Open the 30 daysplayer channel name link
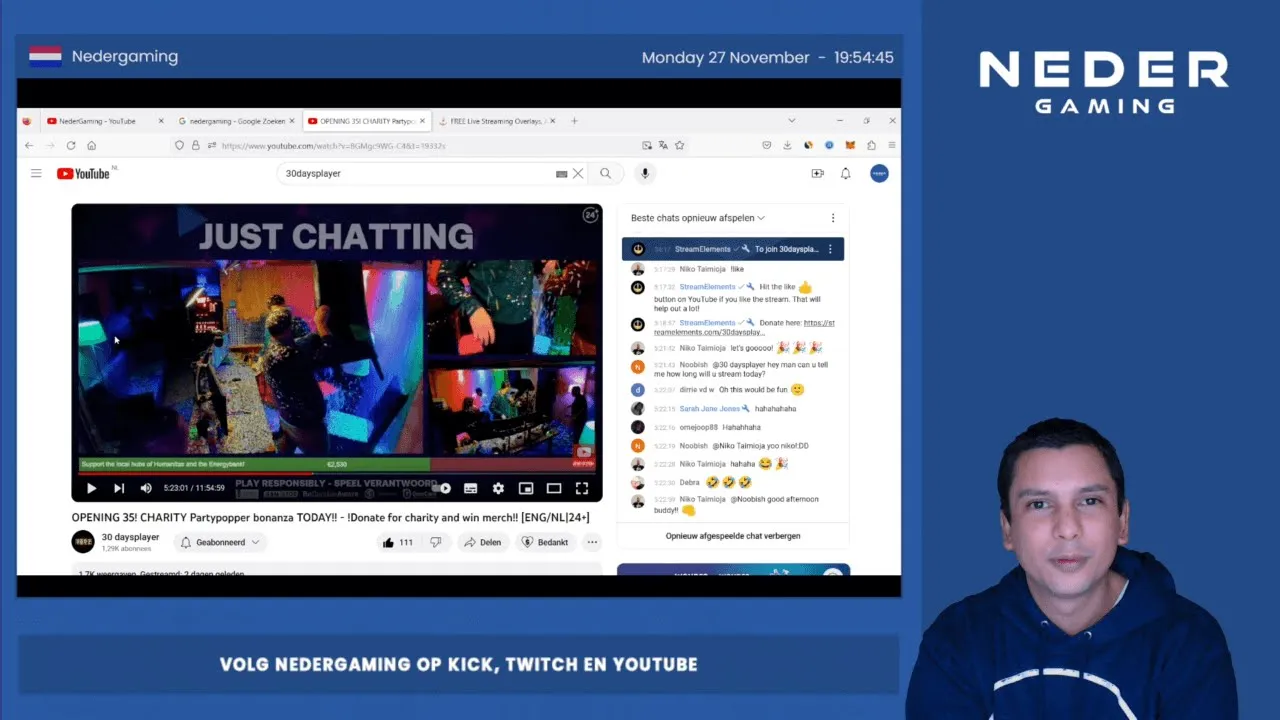 (130, 537)
